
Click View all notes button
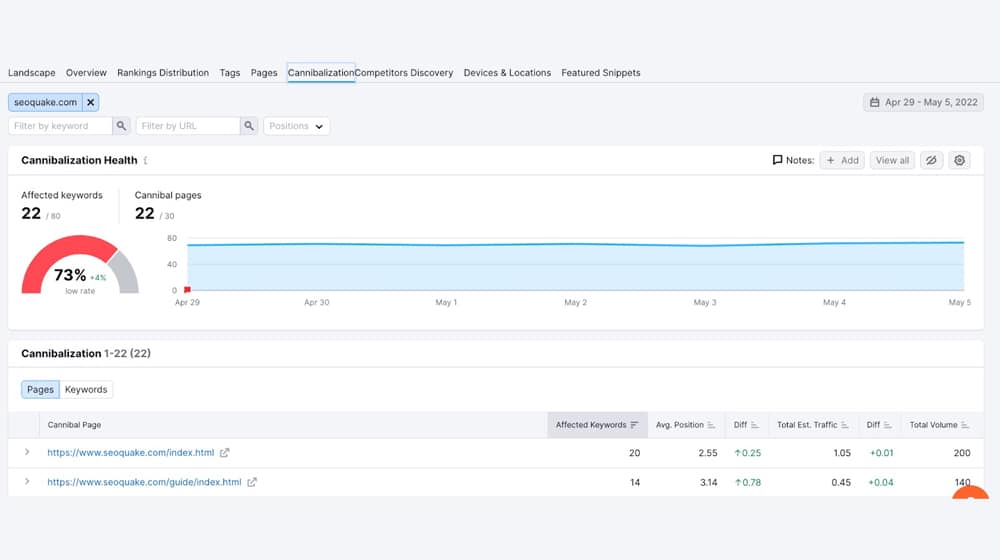tap(892, 160)
